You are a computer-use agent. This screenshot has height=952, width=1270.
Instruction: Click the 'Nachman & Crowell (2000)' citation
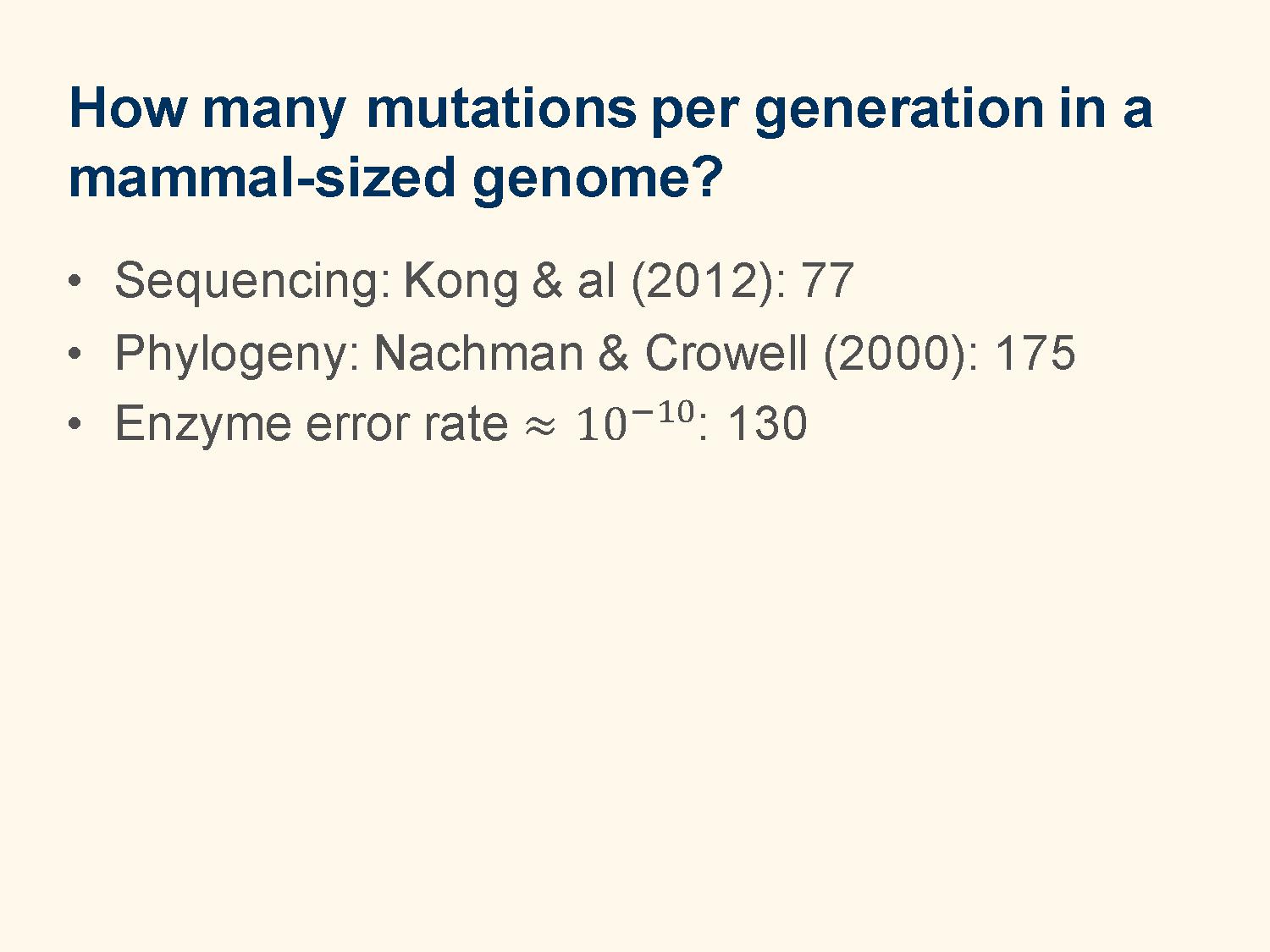[x=676, y=353]
